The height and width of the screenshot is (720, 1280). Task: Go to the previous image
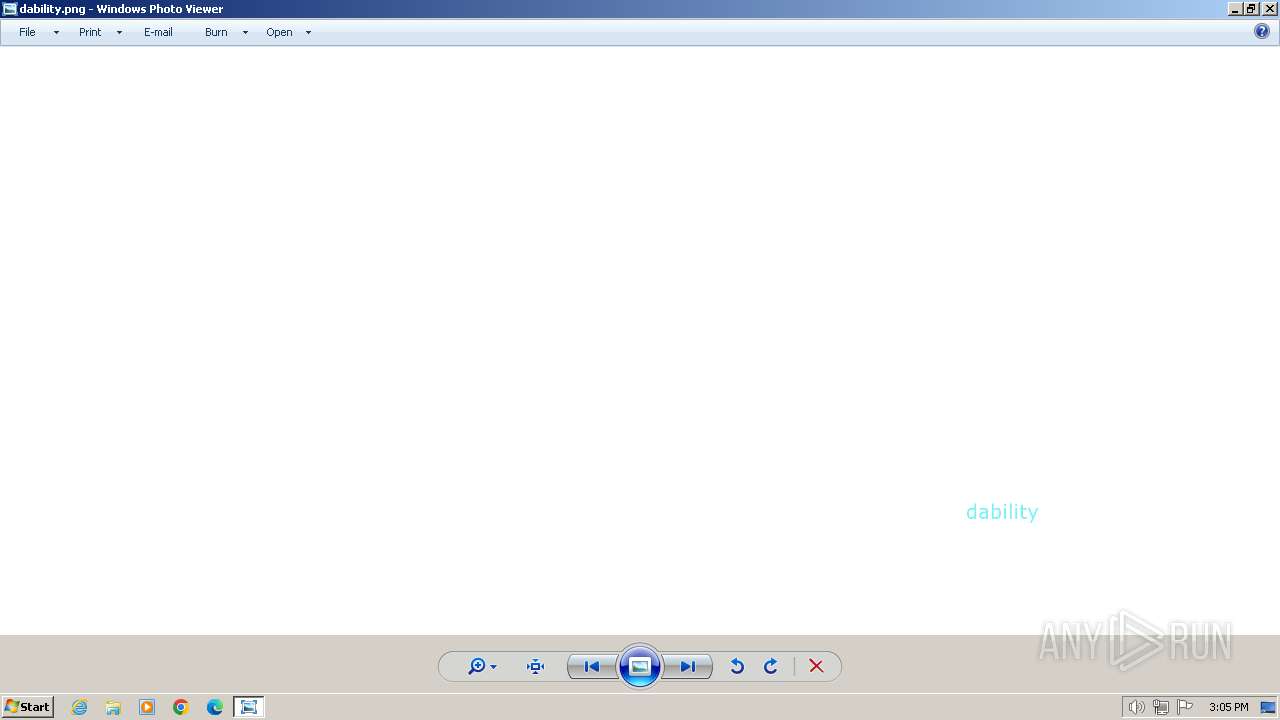(x=592, y=666)
